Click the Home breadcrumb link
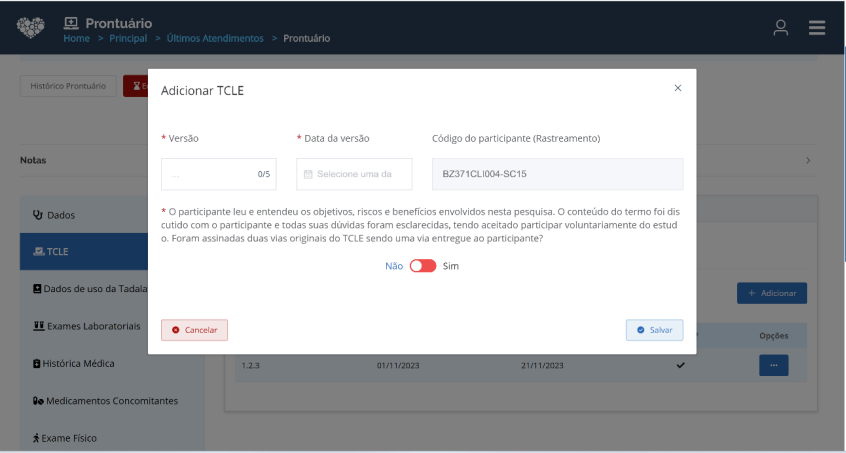This screenshot has height=453, width=846. click(76, 38)
